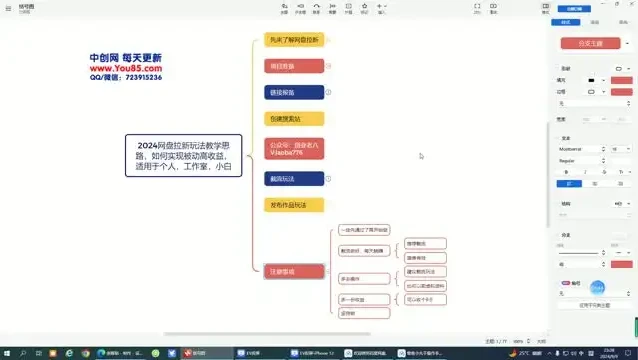Select the first yellow topic at top
Viewport: 638px width, 360px height.
(x=294, y=40)
